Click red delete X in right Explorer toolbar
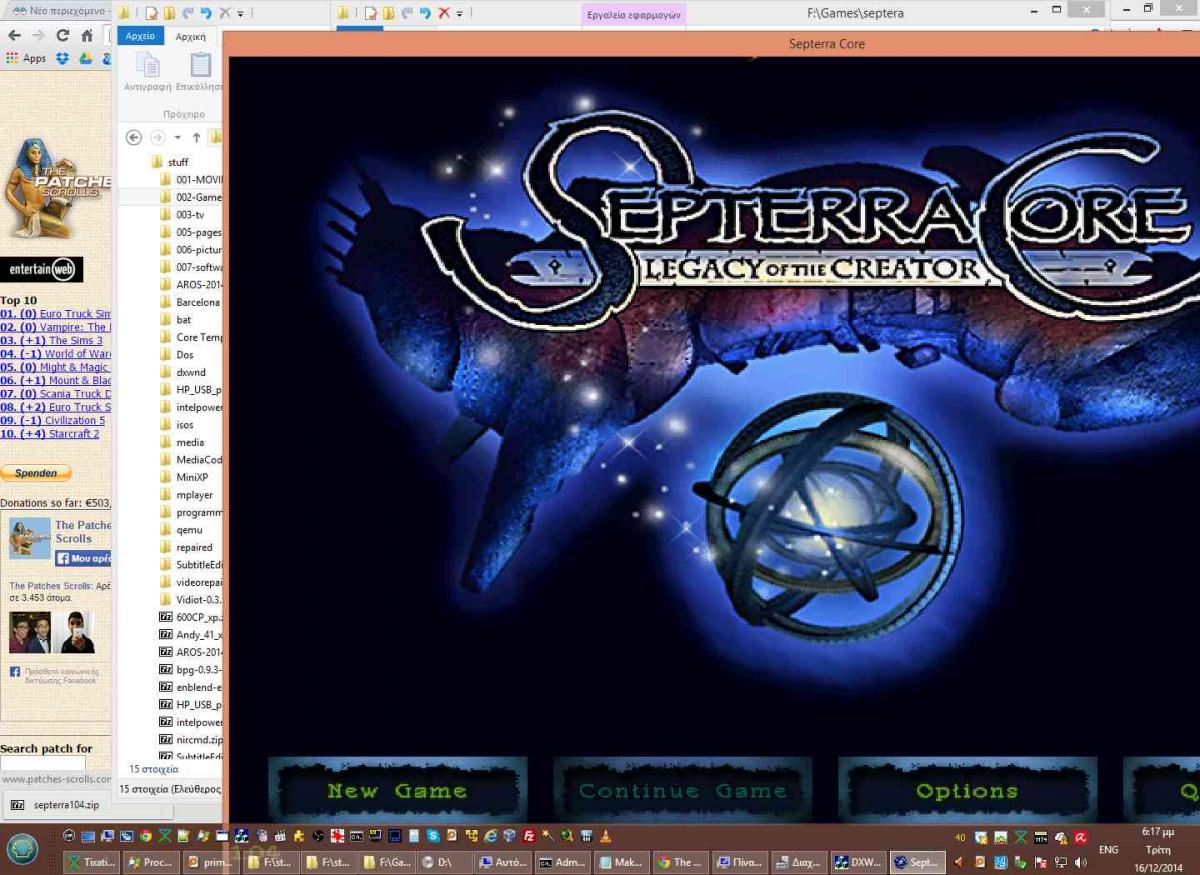Screen dimensions: 1200x875 coord(444,13)
